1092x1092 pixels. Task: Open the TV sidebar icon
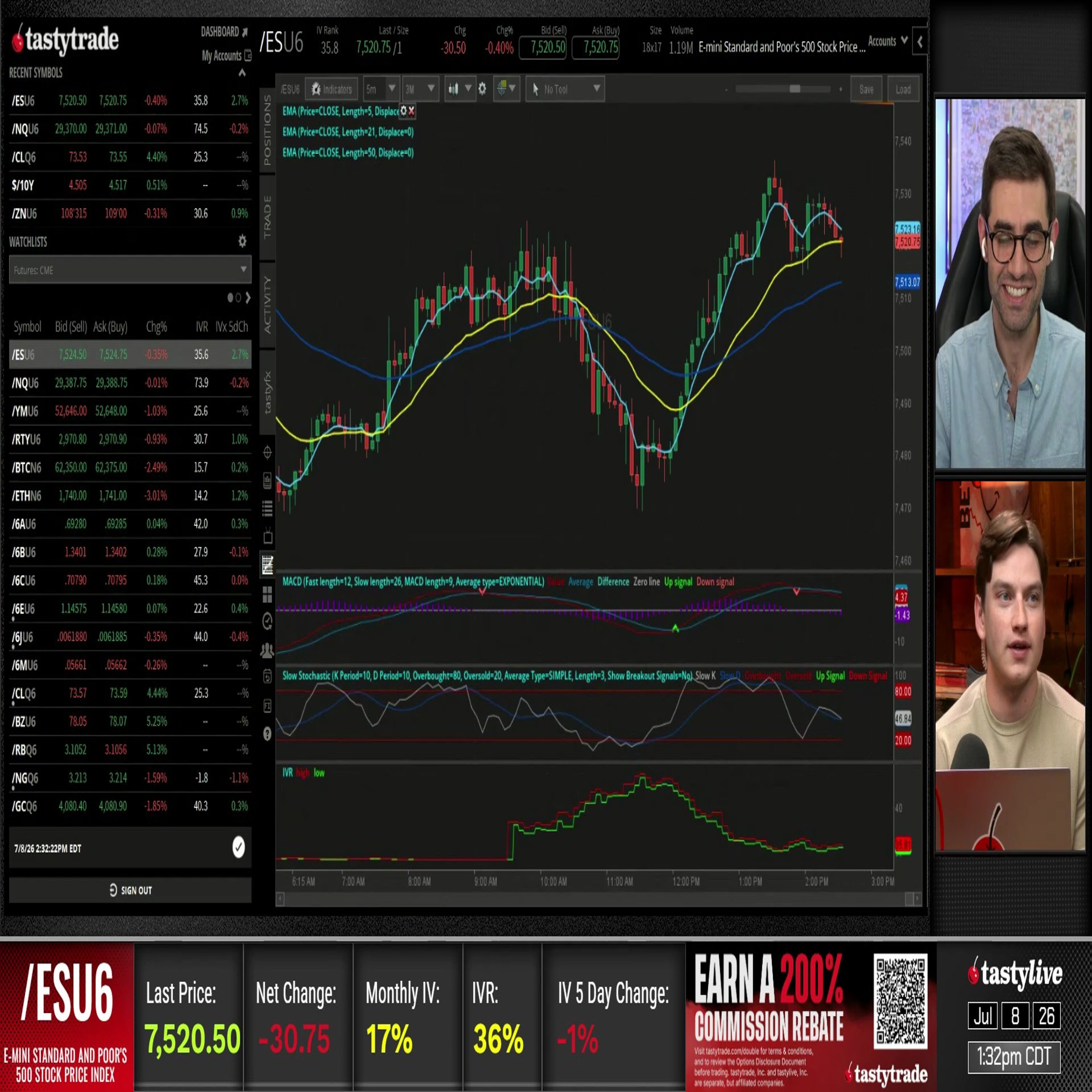[x=267, y=537]
